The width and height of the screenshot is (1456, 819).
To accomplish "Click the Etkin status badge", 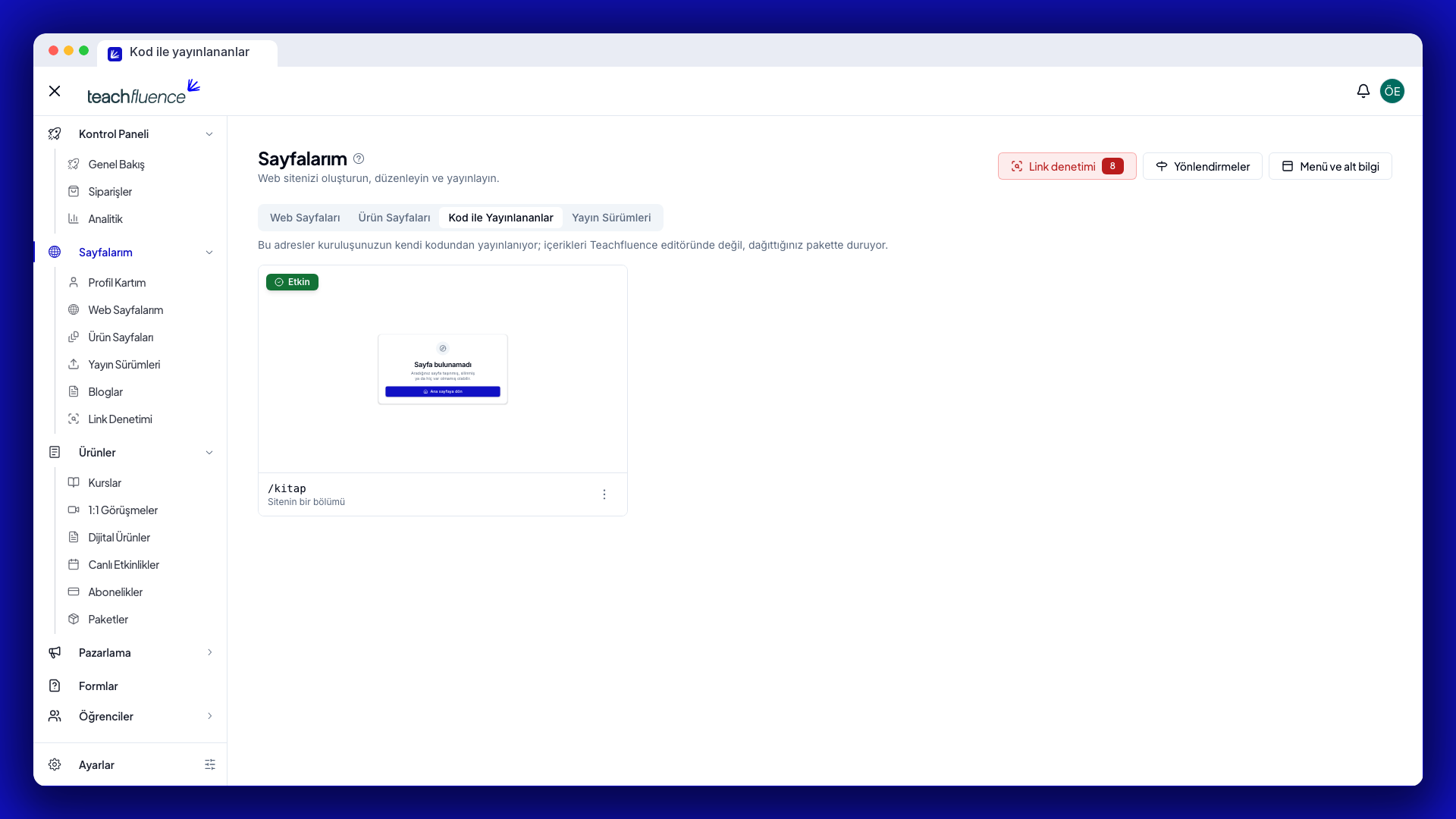I will pyautogui.click(x=292, y=282).
